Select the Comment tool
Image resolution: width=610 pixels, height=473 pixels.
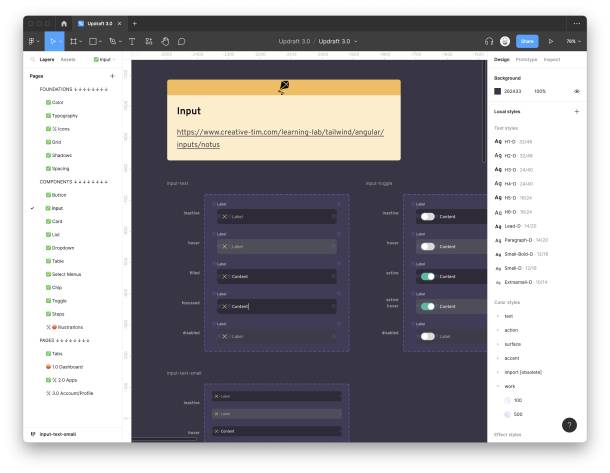pyautogui.click(x=181, y=41)
